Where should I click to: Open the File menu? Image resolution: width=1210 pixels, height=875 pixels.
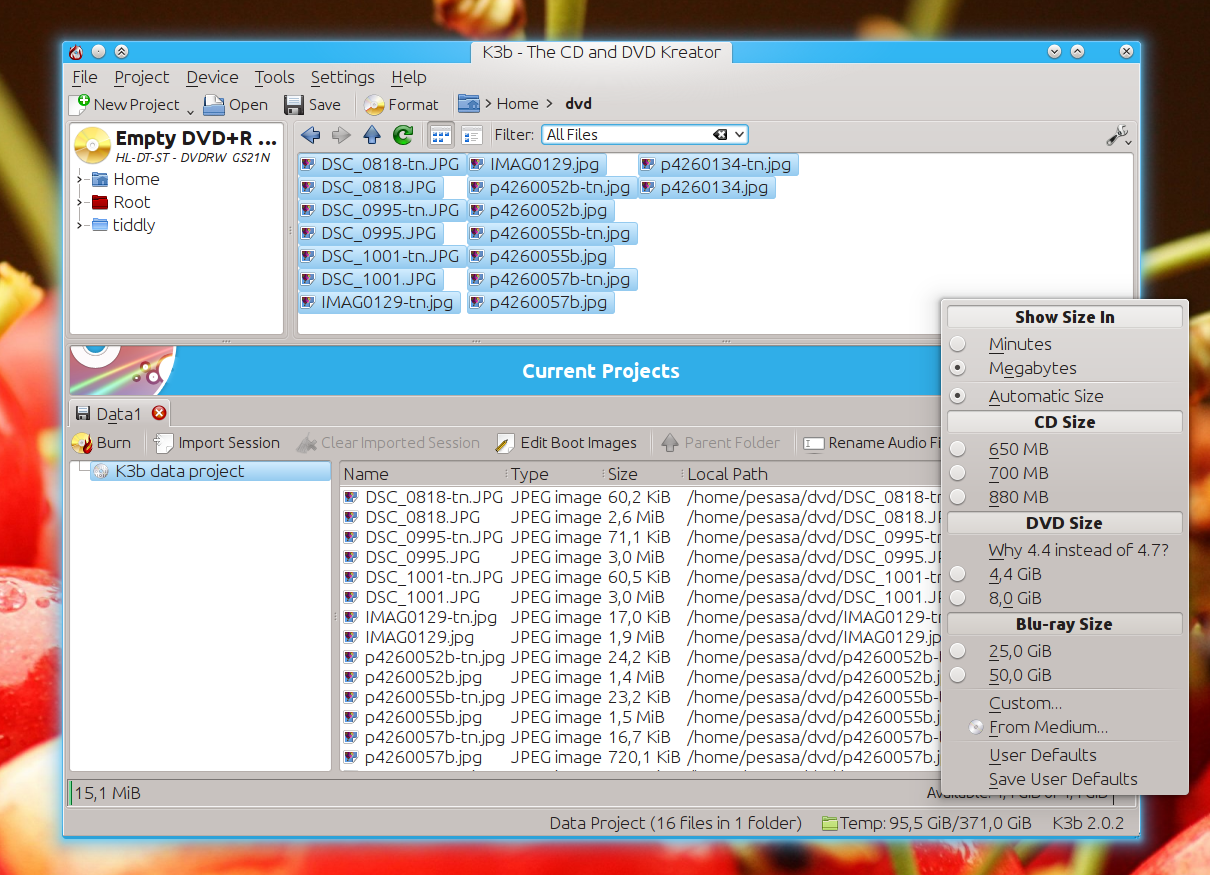pyautogui.click(x=85, y=77)
